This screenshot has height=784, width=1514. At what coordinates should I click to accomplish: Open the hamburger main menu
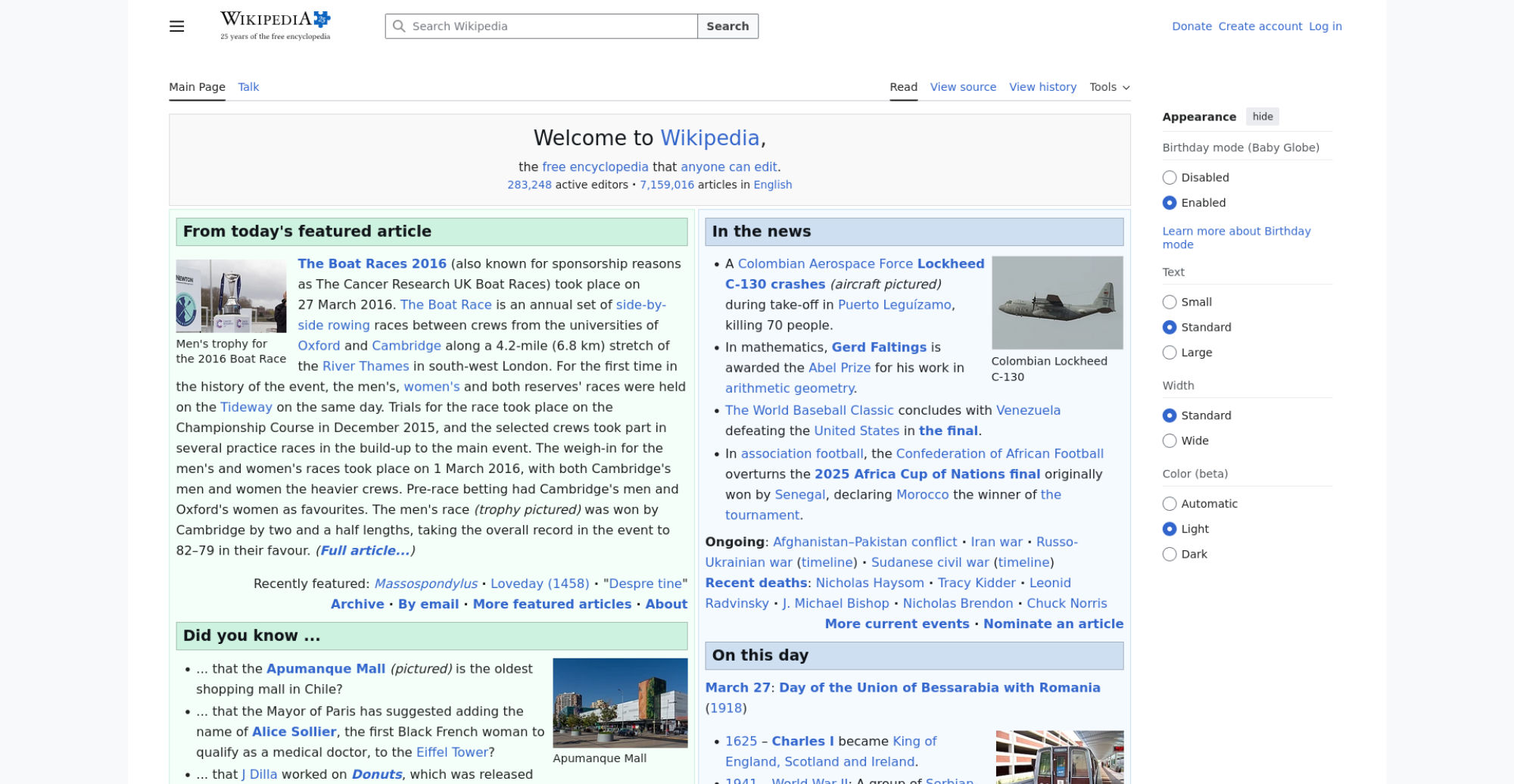176,26
